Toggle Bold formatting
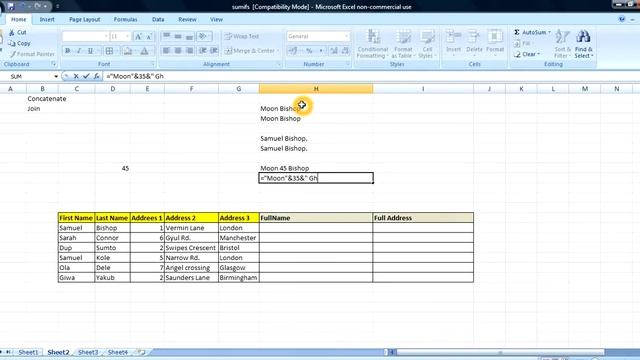640x360 pixels. 67,51
